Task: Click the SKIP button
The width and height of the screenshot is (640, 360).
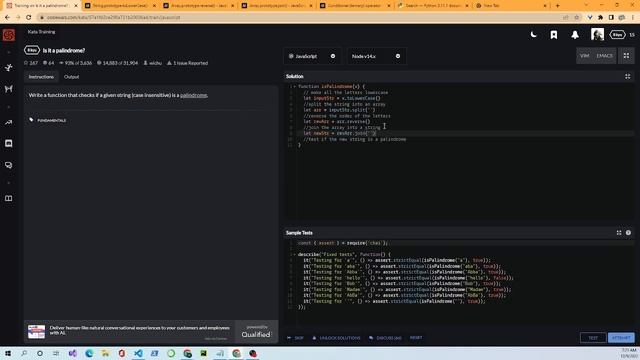Action: click(x=296, y=338)
